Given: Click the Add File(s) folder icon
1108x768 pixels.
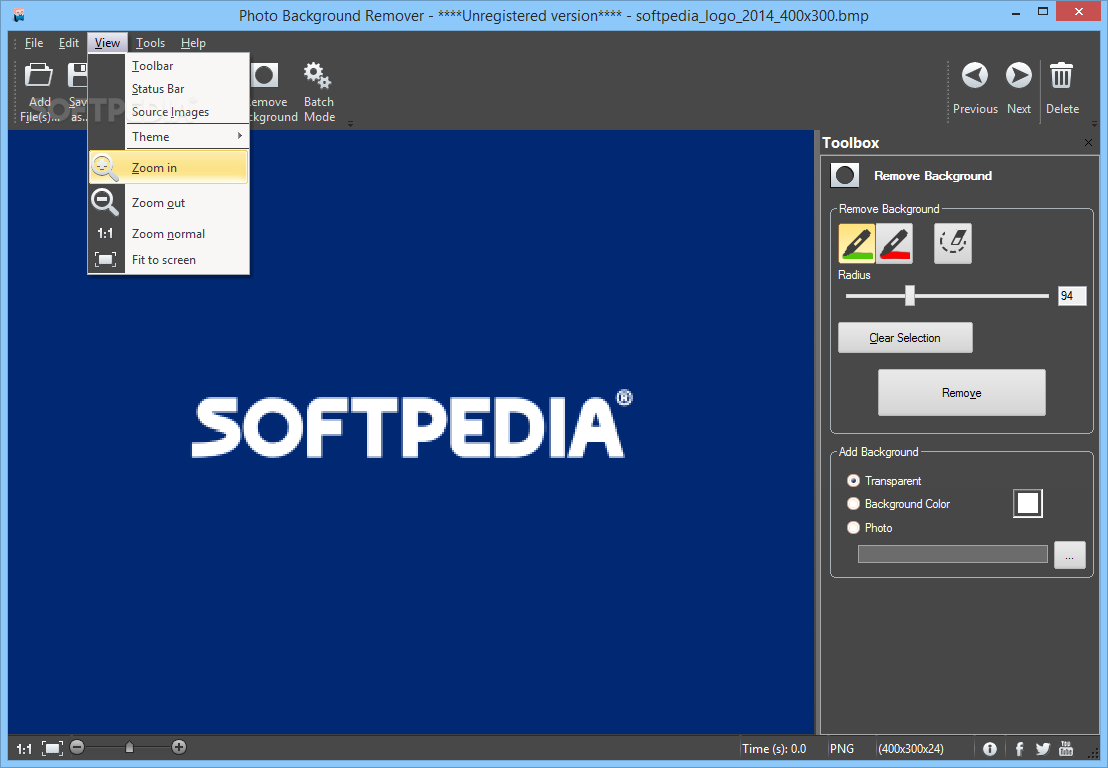Looking at the screenshot, I should 39,75.
